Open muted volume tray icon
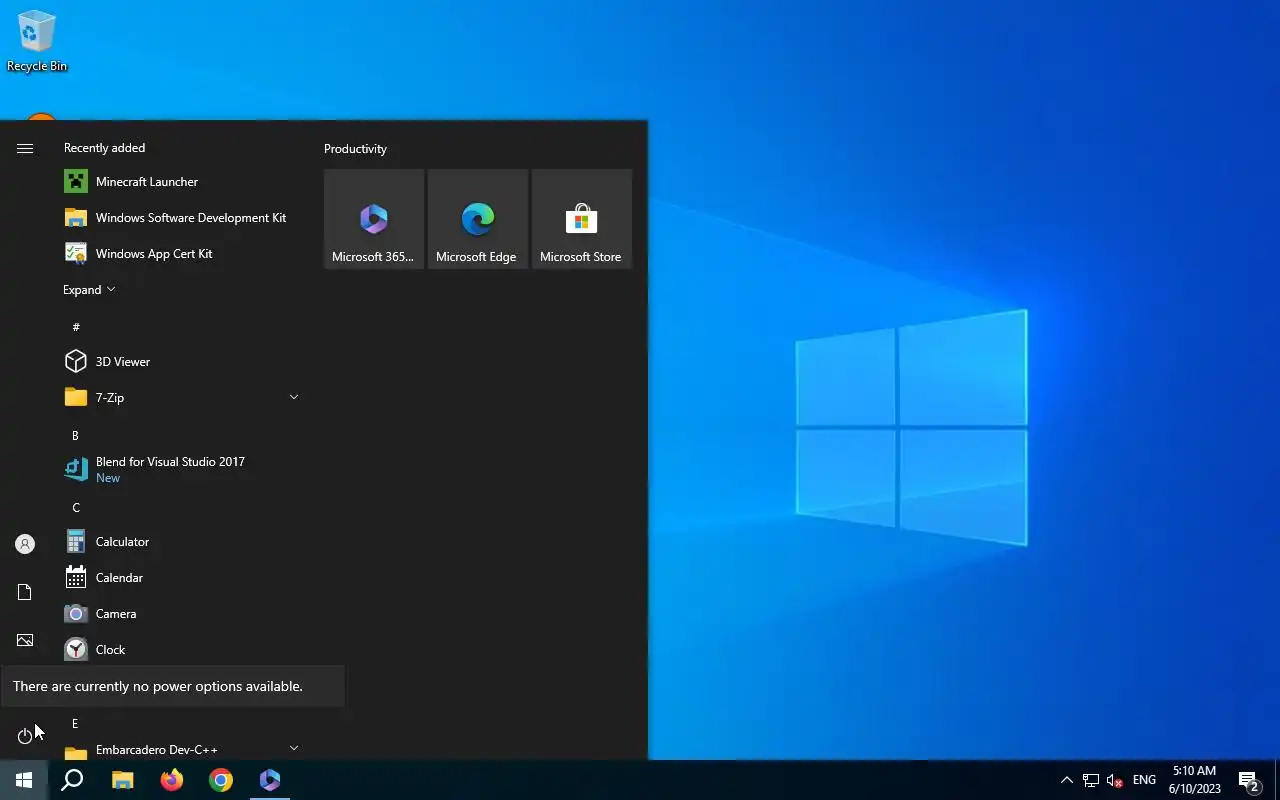The width and height of the screenshot is (1280, 800). pyautogui.click(x=1115, y=780)
